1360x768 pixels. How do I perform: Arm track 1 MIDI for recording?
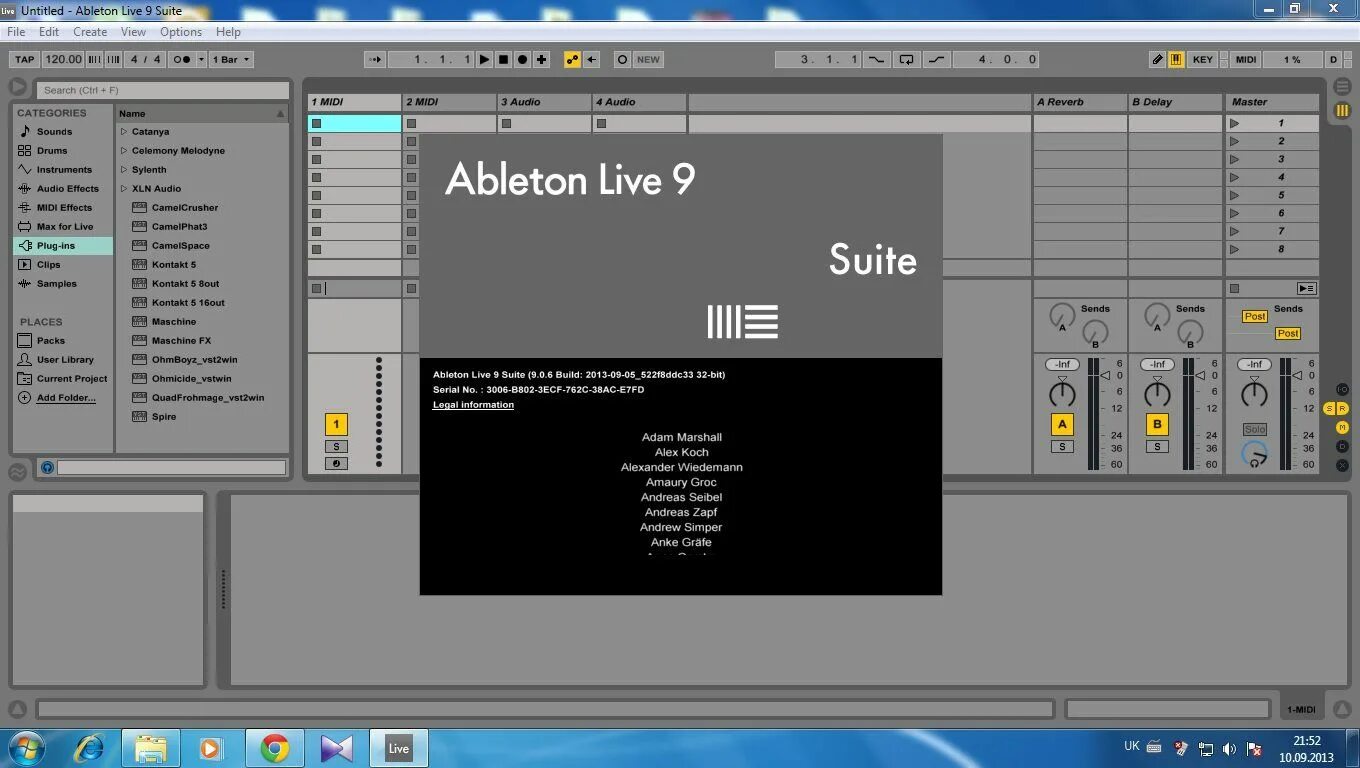[x=336, y=463]
